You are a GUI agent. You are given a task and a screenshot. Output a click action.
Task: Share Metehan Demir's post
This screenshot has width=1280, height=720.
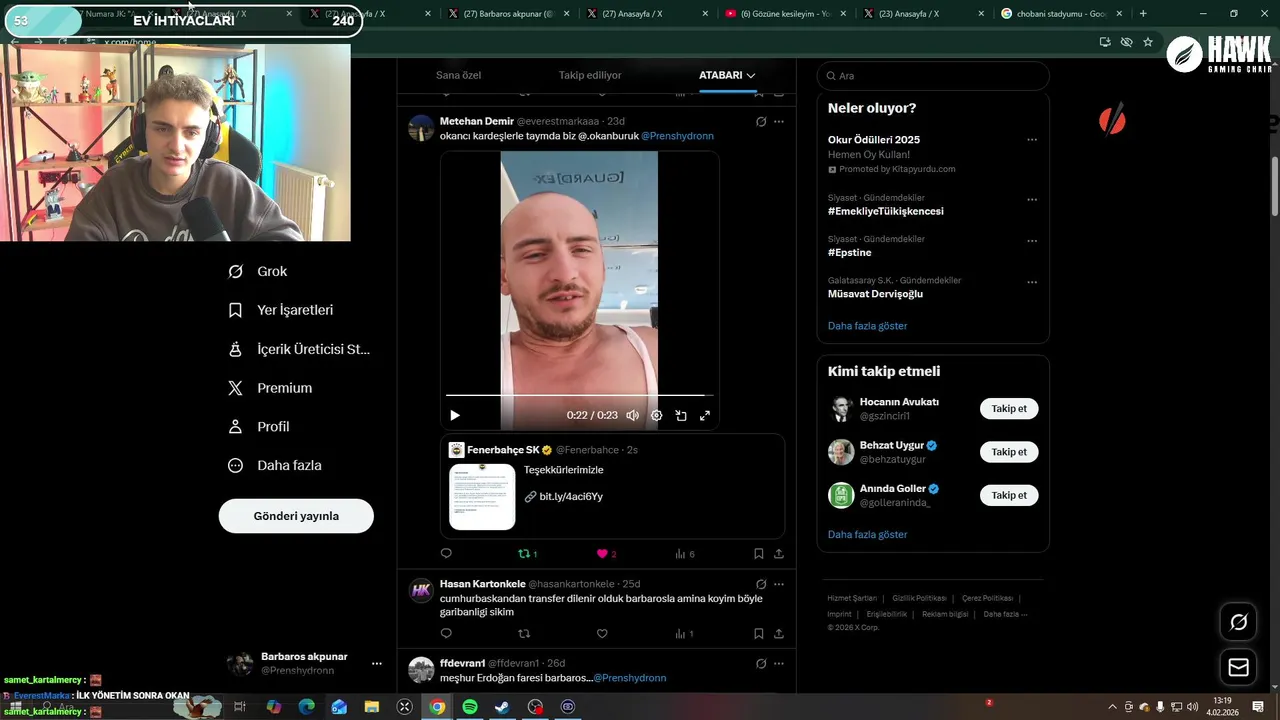[x=779, y=553]
